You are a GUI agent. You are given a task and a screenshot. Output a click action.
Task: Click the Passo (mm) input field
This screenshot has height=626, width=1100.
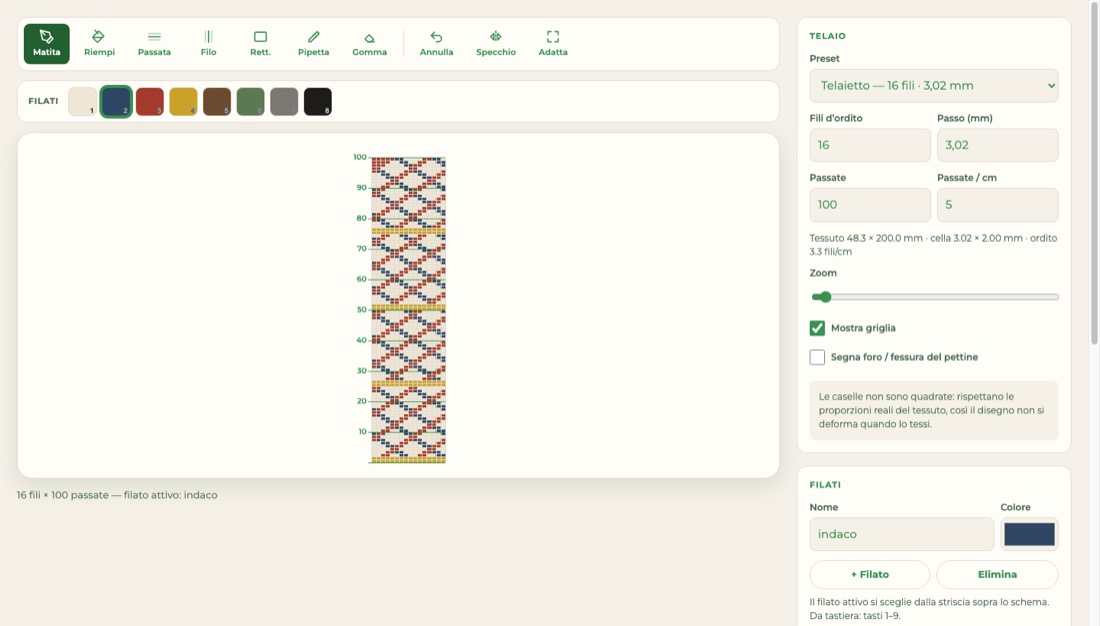[998, 145]
